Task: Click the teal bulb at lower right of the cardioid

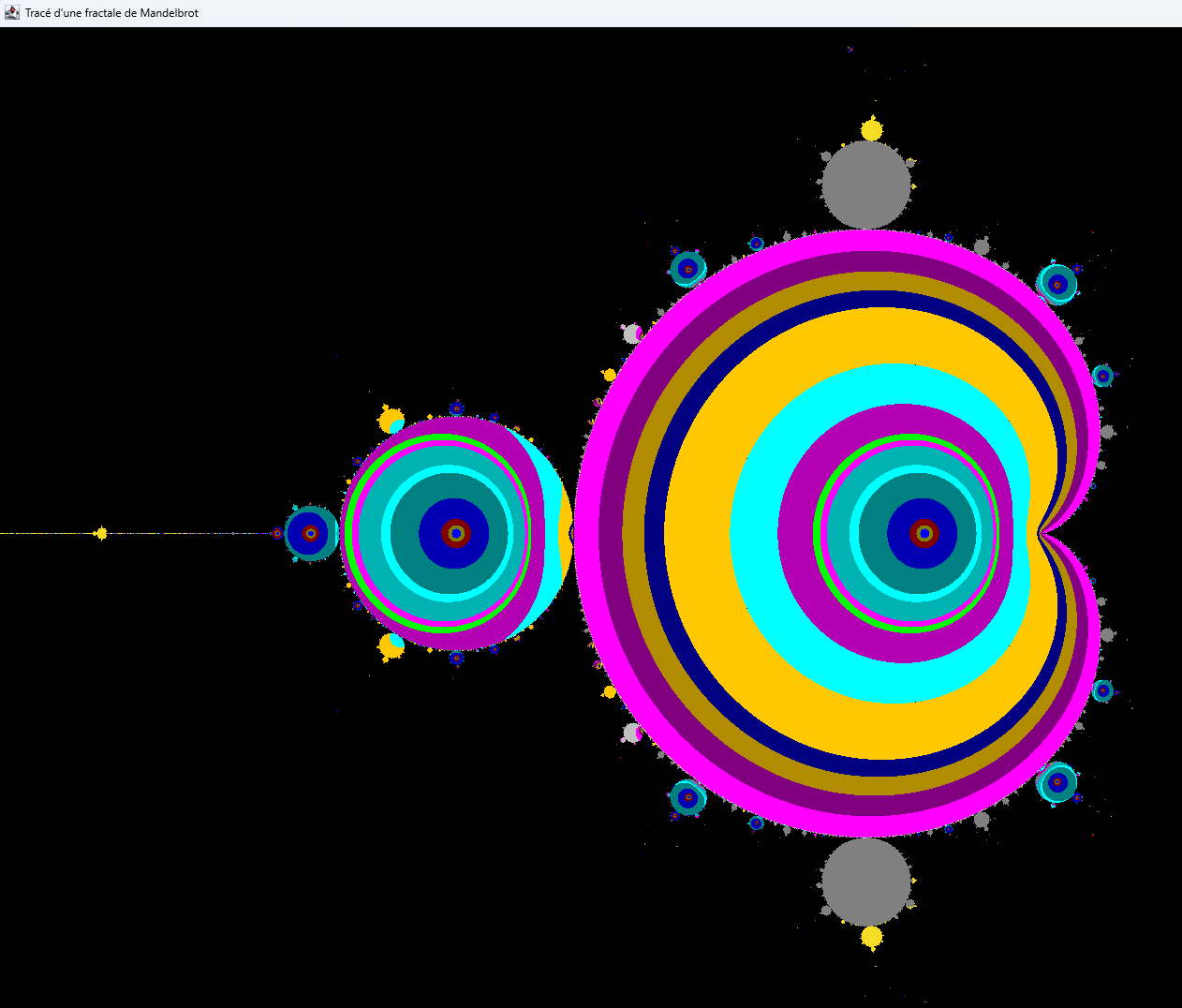Action: (x=1057, y=782)
